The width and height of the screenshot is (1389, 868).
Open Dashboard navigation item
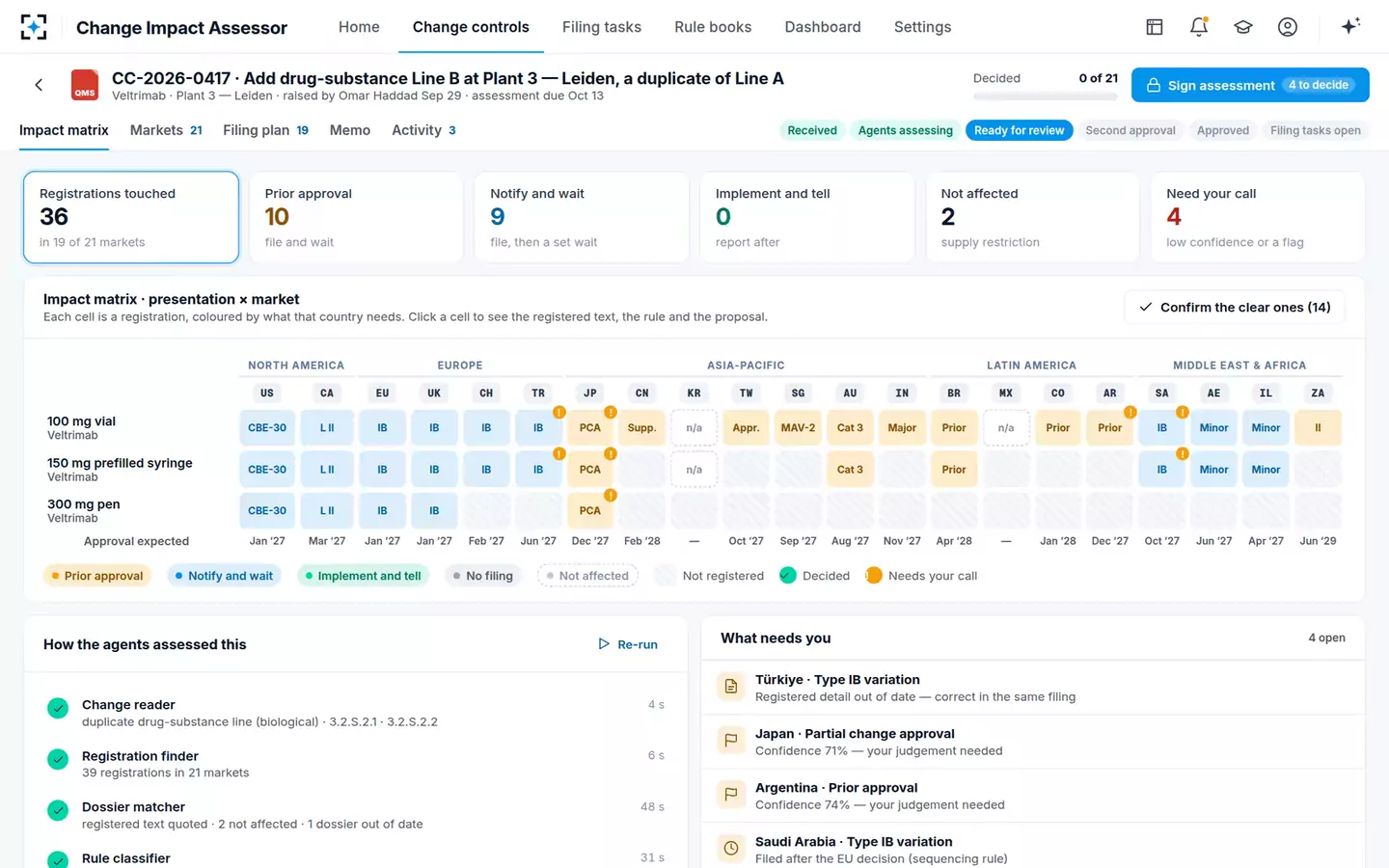point(823,27)
